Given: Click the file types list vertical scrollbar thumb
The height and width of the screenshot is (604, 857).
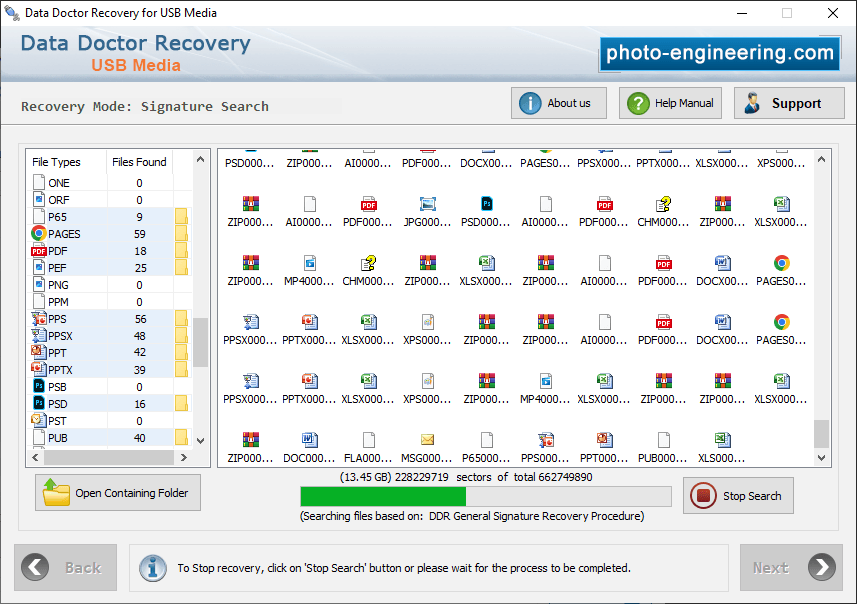Looking at the screenshot, I should tap(201, 342).
